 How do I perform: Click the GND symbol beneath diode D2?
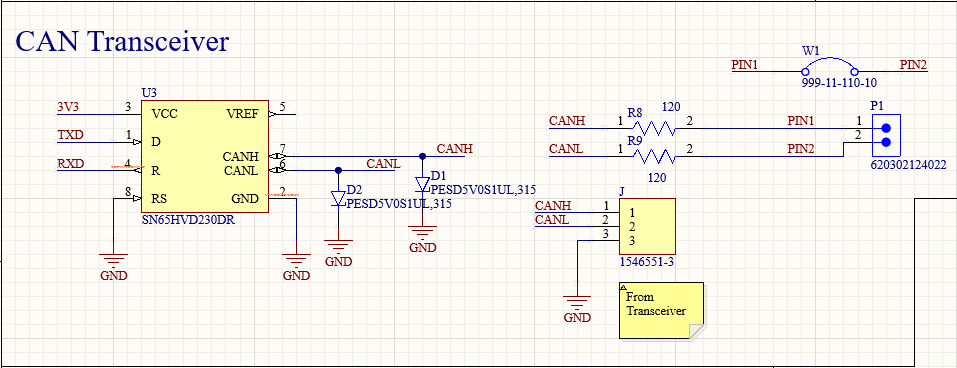pos(339,248)
